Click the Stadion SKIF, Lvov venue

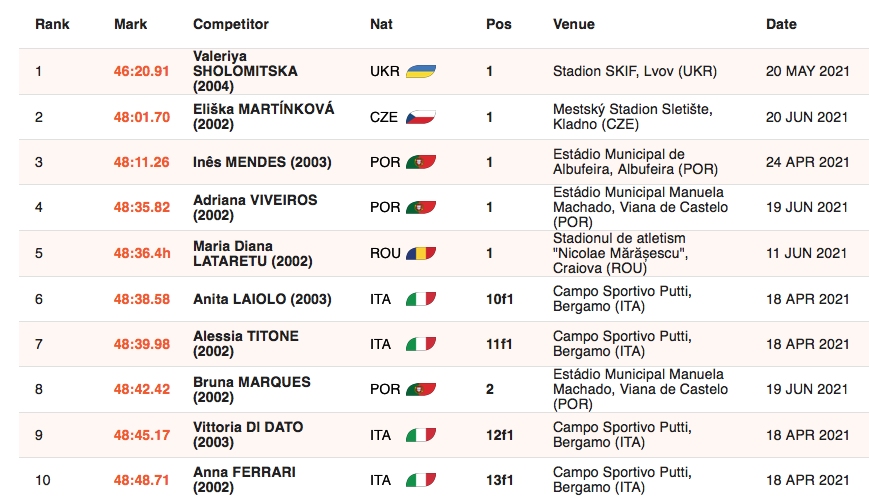tap(635, 71)
